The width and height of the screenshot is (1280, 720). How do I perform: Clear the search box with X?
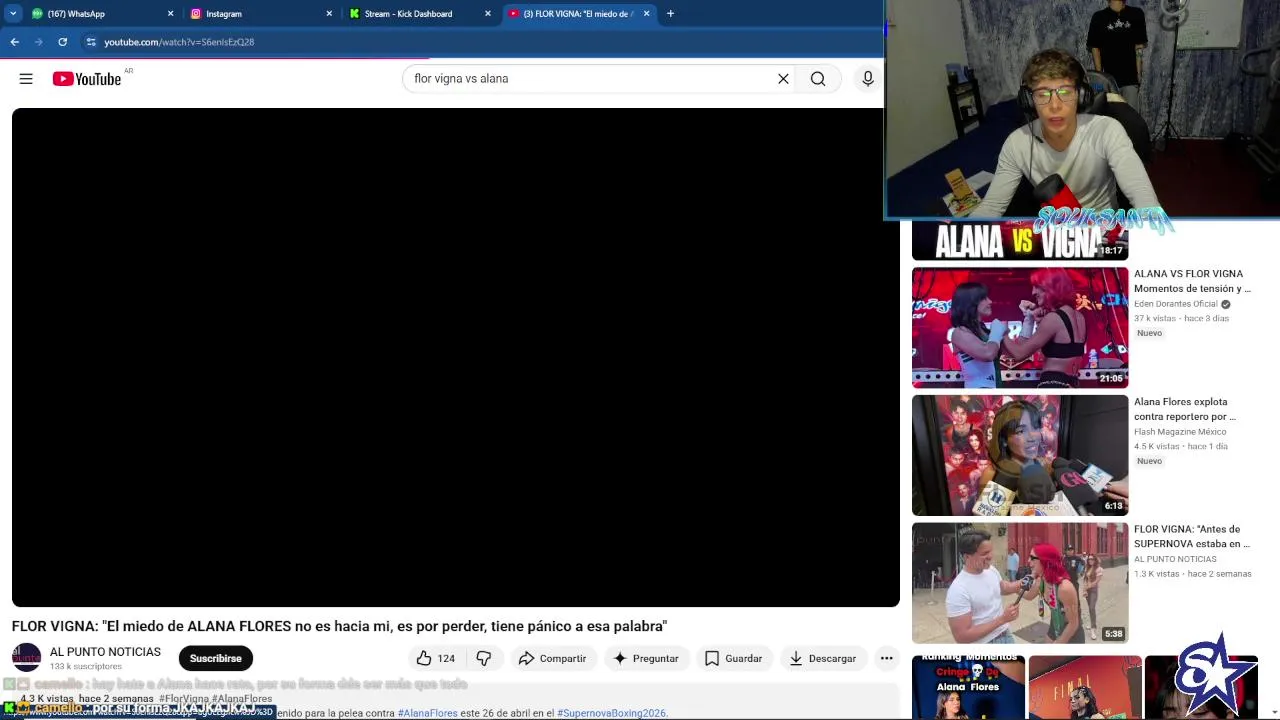click(783, 79)
